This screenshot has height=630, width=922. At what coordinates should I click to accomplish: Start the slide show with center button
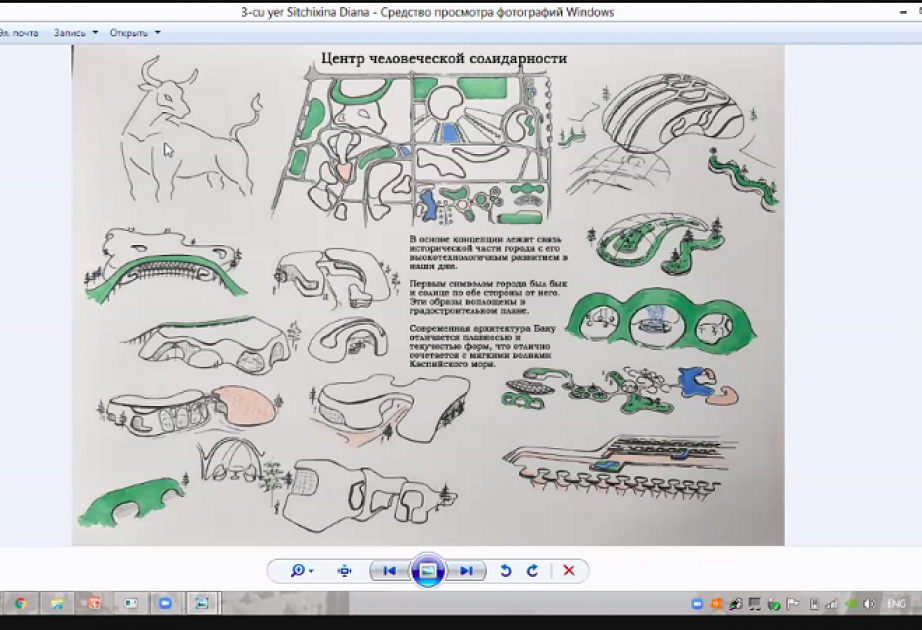pos(427,570)
